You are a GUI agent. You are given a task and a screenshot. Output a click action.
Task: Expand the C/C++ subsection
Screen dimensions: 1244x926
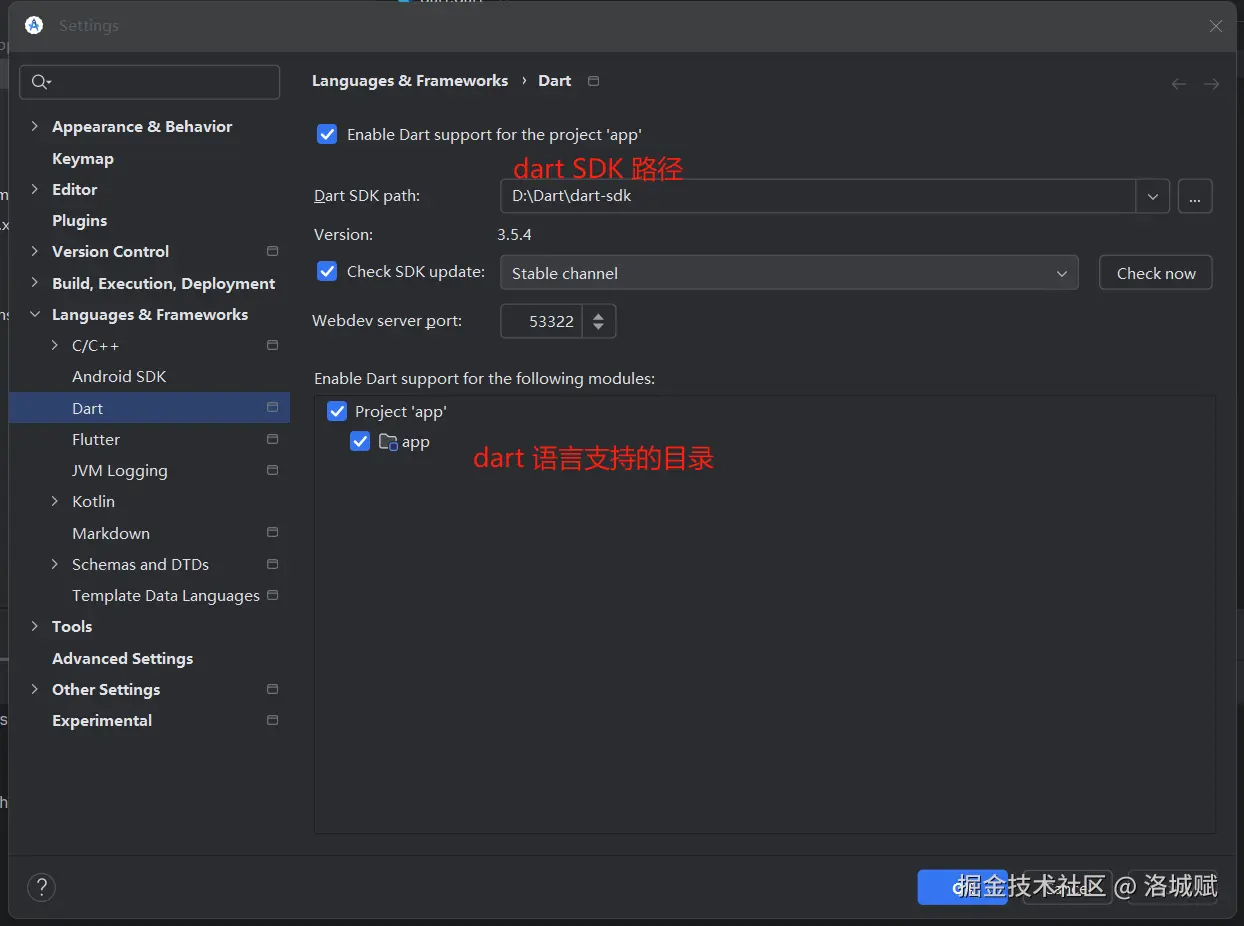click(x=55, y=345)
